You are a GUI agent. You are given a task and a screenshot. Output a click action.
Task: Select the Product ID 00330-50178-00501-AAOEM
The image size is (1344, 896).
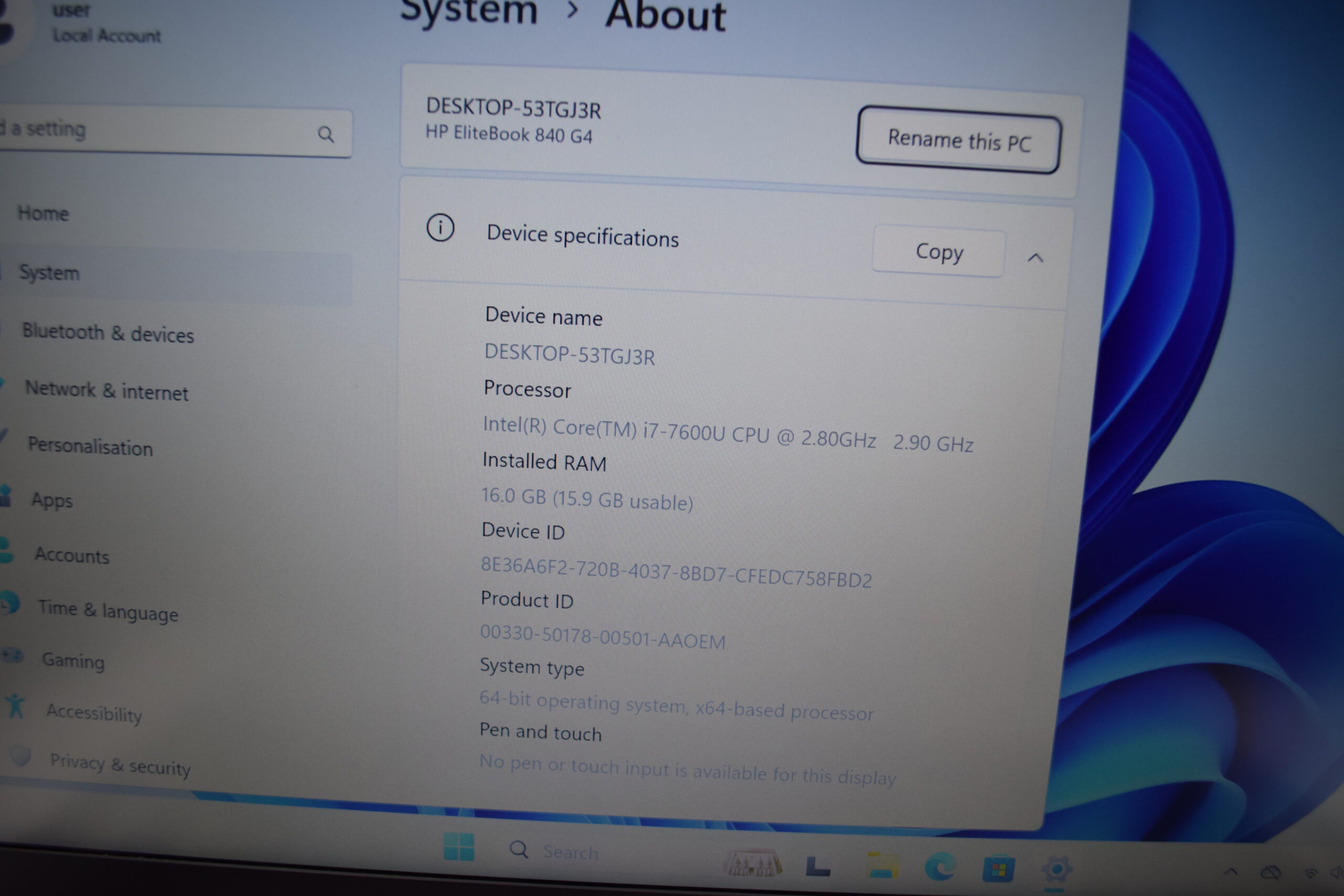602,637
